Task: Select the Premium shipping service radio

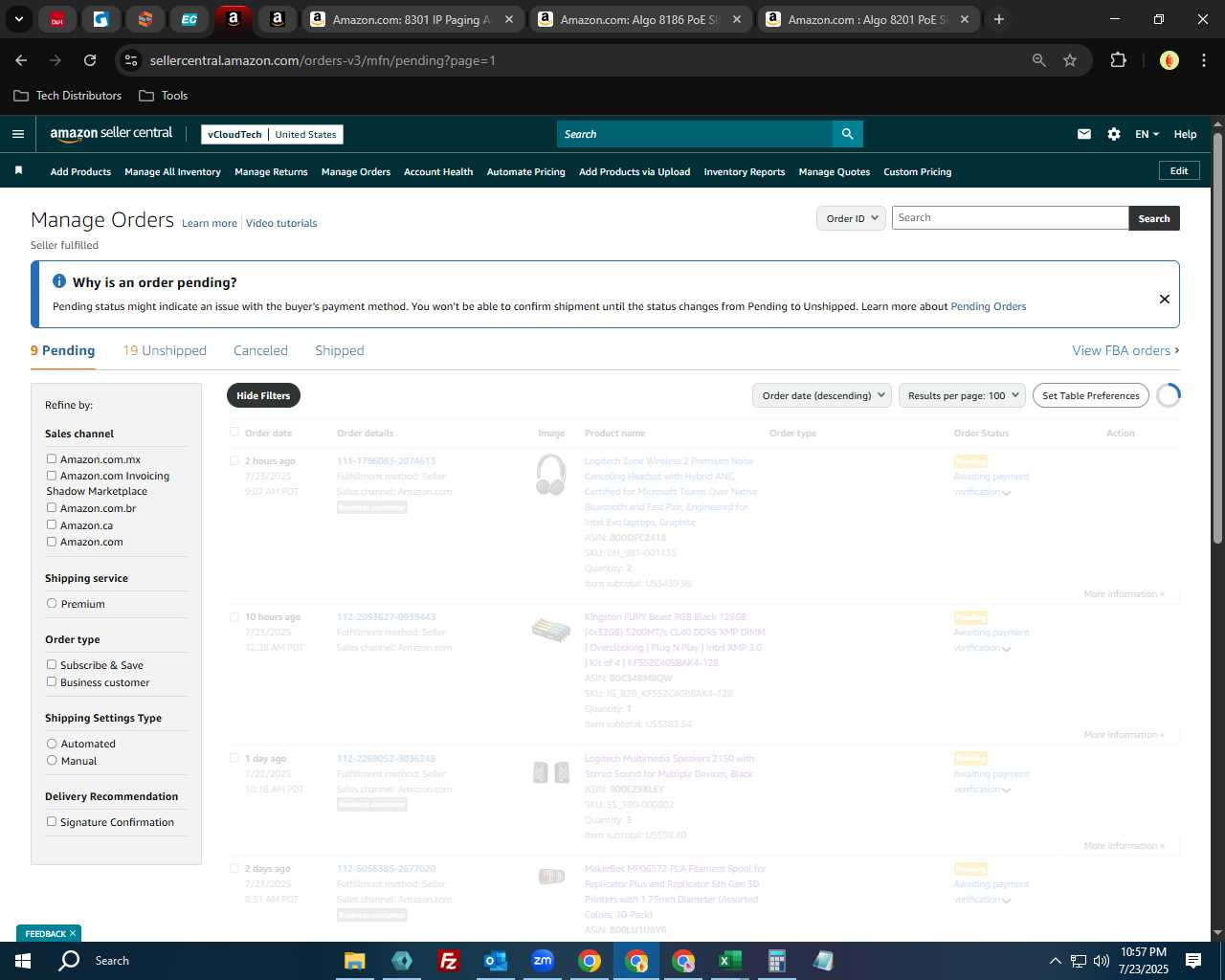Action: [52, 603]
